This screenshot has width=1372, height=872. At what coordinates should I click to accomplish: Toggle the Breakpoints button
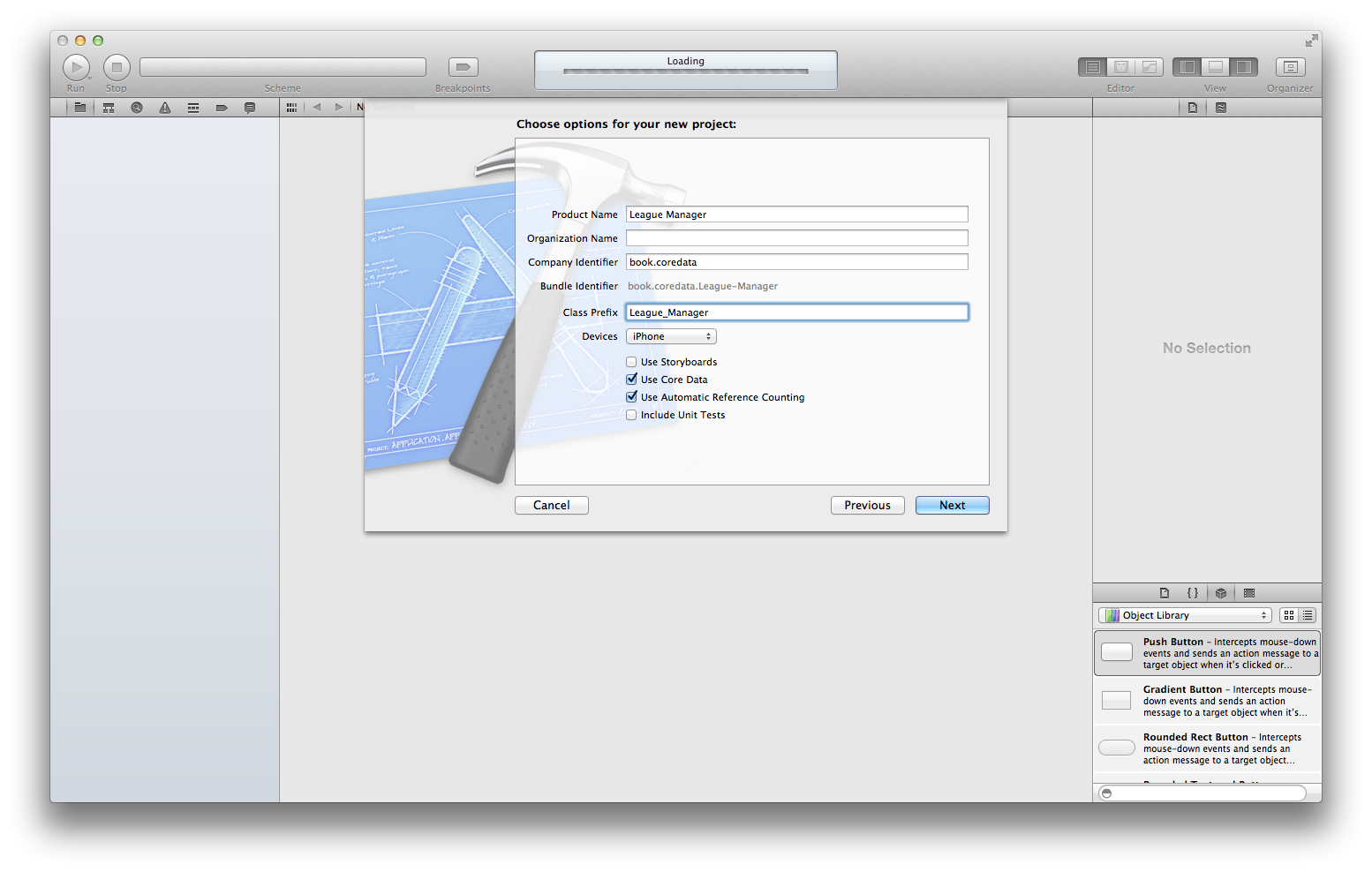[x=463, y=67]
